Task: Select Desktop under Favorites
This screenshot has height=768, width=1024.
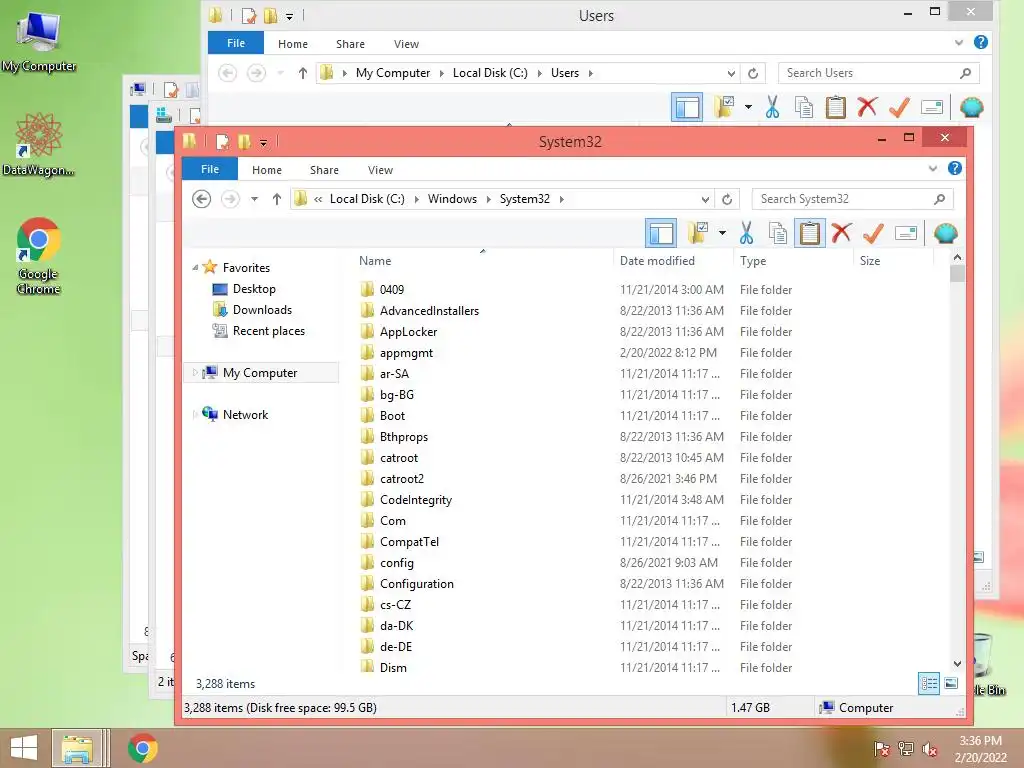Action: pos(254,289)
